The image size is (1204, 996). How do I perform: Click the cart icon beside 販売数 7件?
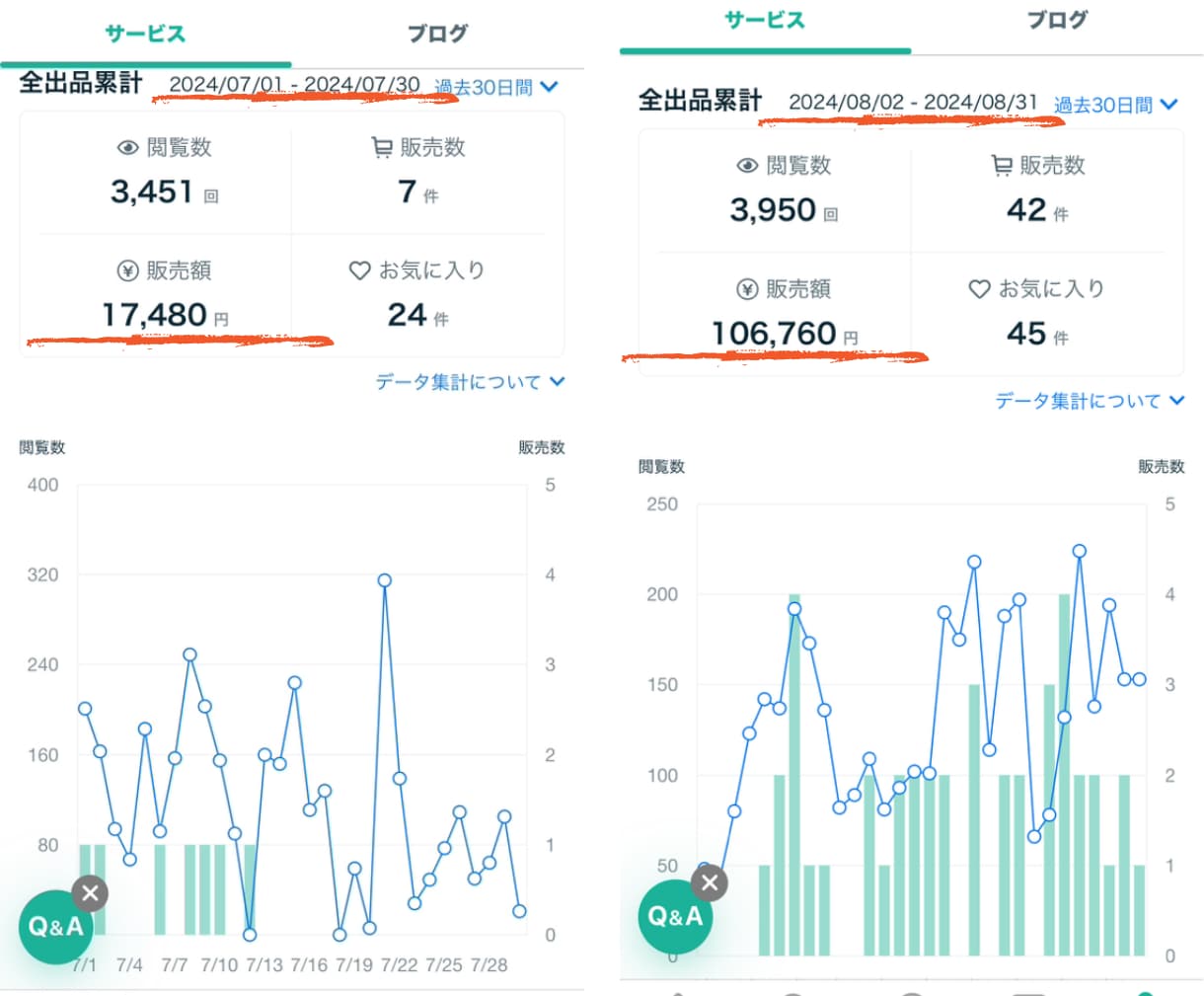click(x=382, y=148)
